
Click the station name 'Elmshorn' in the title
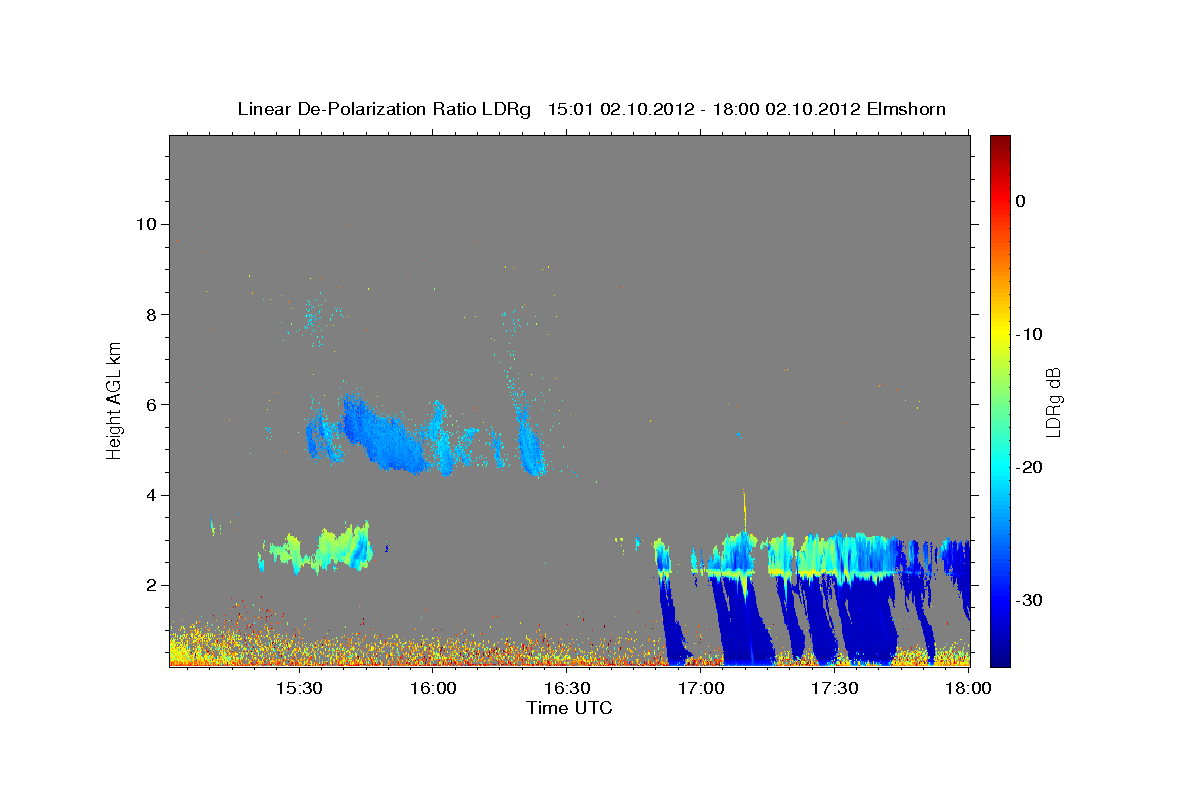pos(904,109)
